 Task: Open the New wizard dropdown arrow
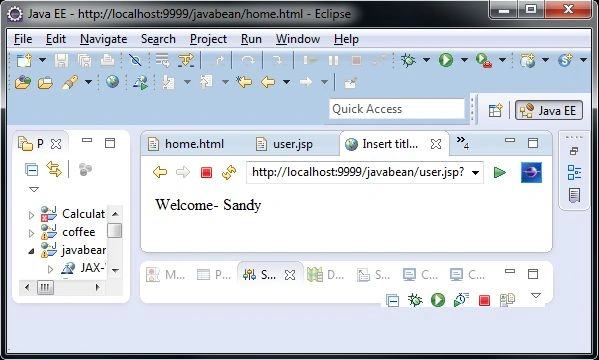42,60
